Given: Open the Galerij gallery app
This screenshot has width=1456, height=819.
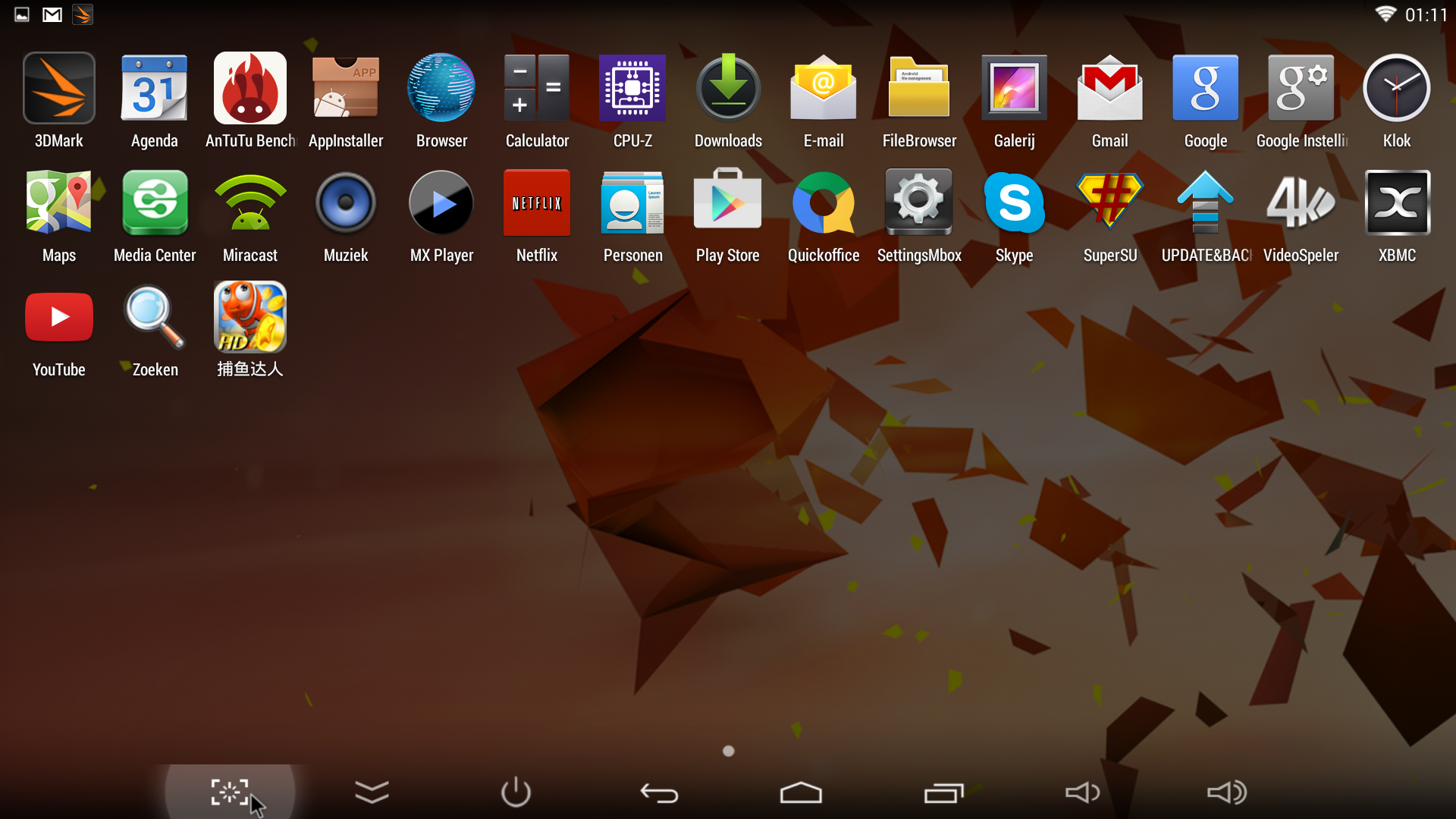Looking at the screenshot, I should (1015, 88).
